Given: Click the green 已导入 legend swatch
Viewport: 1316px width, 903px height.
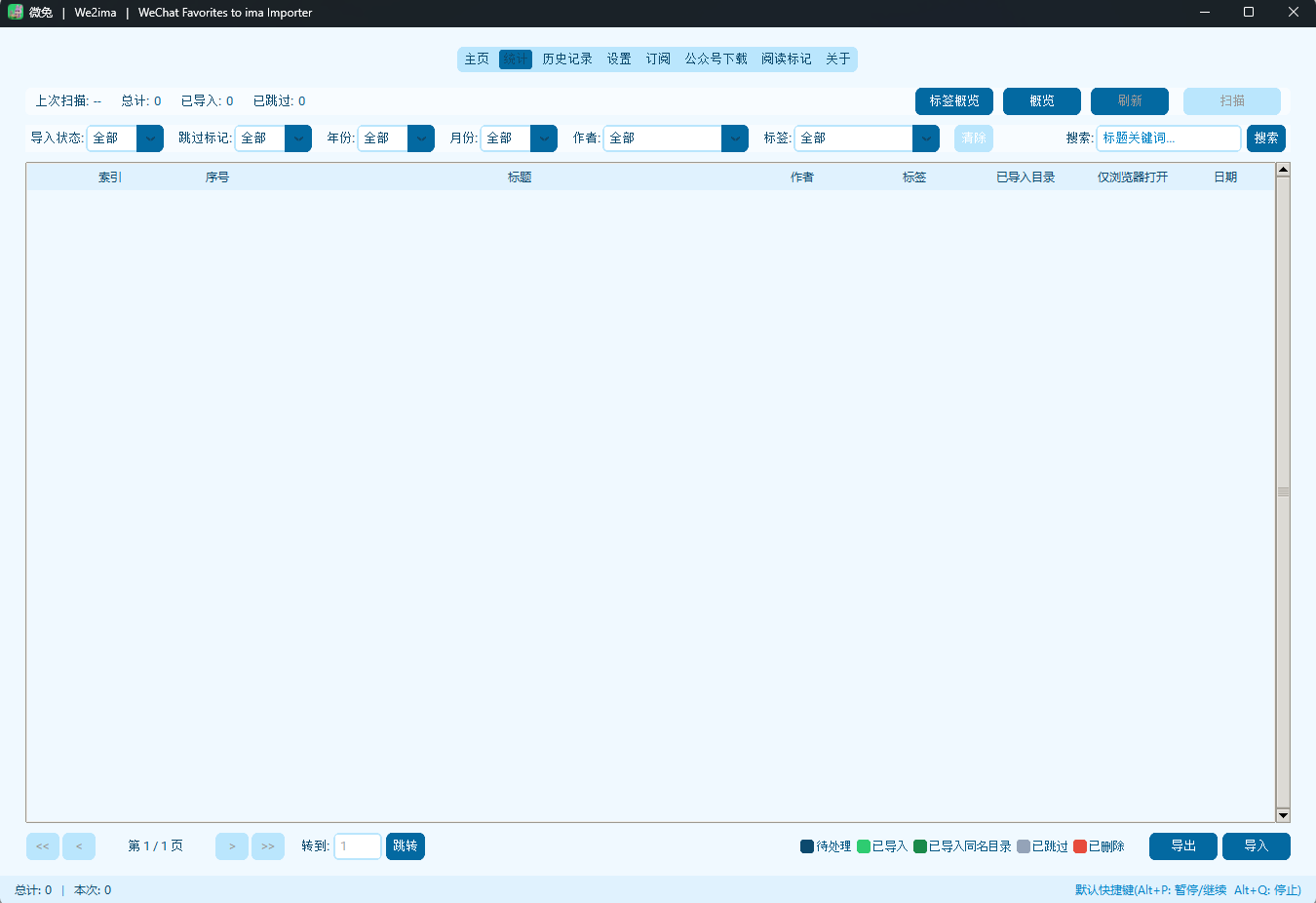Looking at the screenshot, I should click(x=864, y=846).
